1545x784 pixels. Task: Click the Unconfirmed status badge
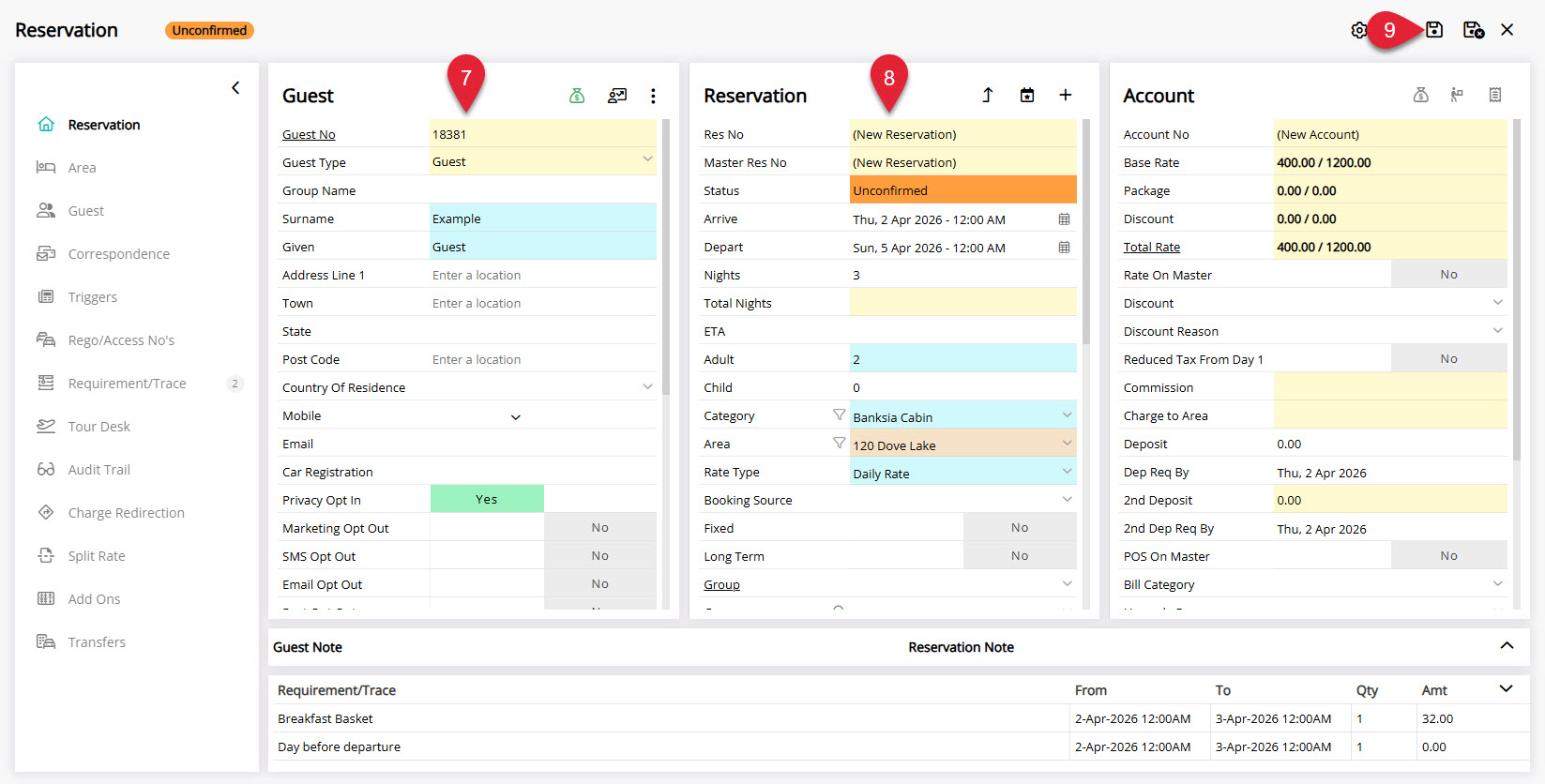[209, 30]
